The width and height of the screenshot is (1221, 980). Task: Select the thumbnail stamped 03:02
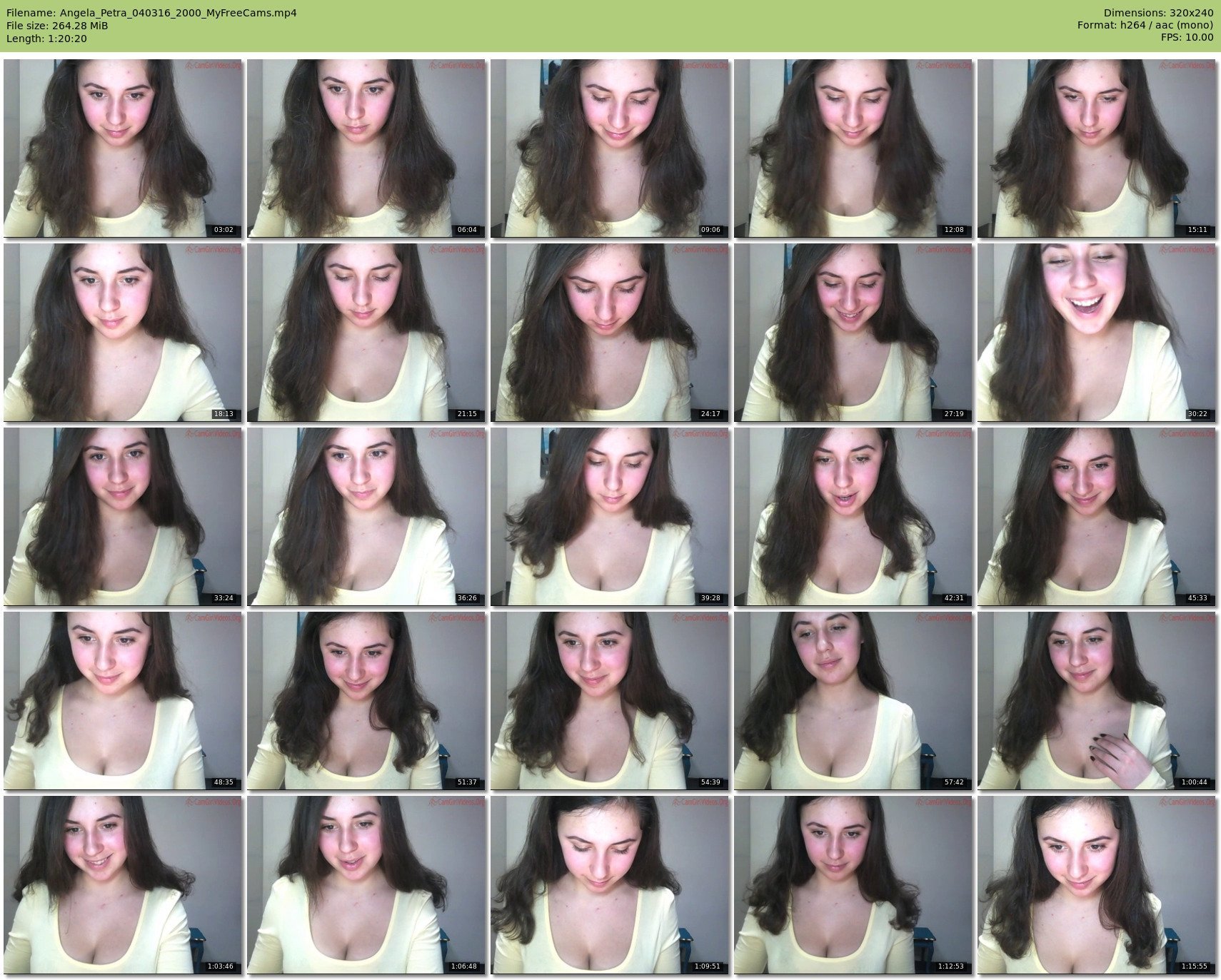tap(123, 148)
